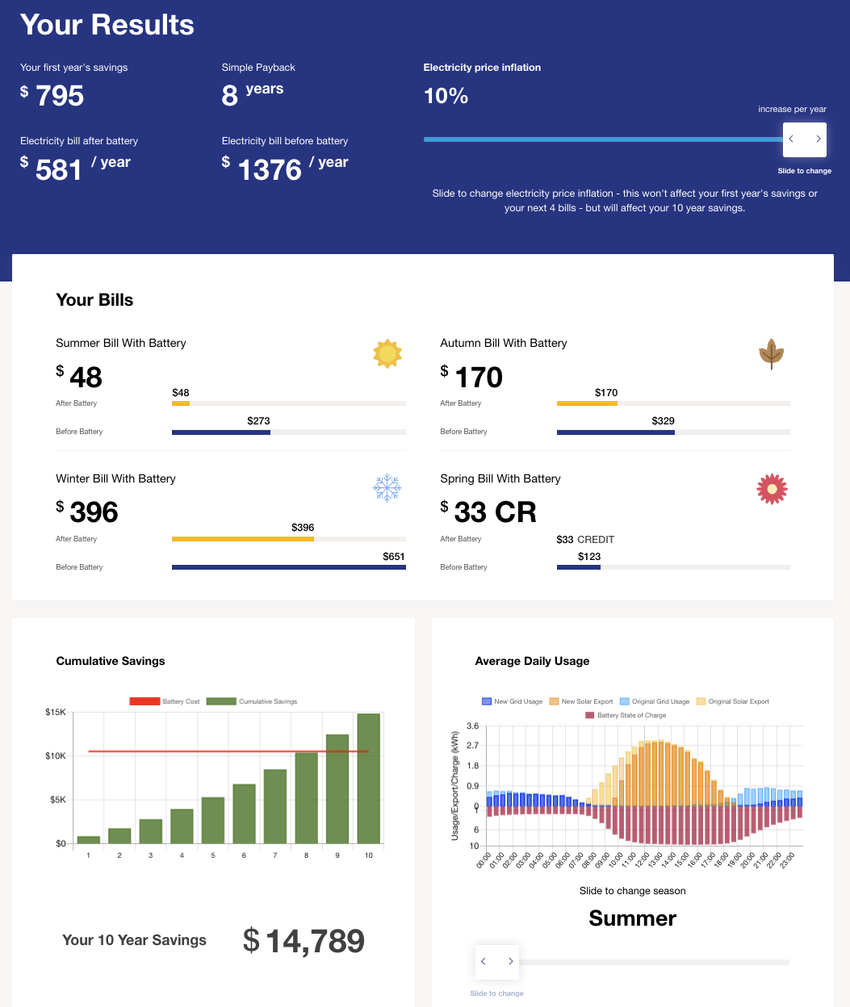Click the Winter $651 before-battery bar
The width and height of the screenshot is (850, 1007).
288,567
